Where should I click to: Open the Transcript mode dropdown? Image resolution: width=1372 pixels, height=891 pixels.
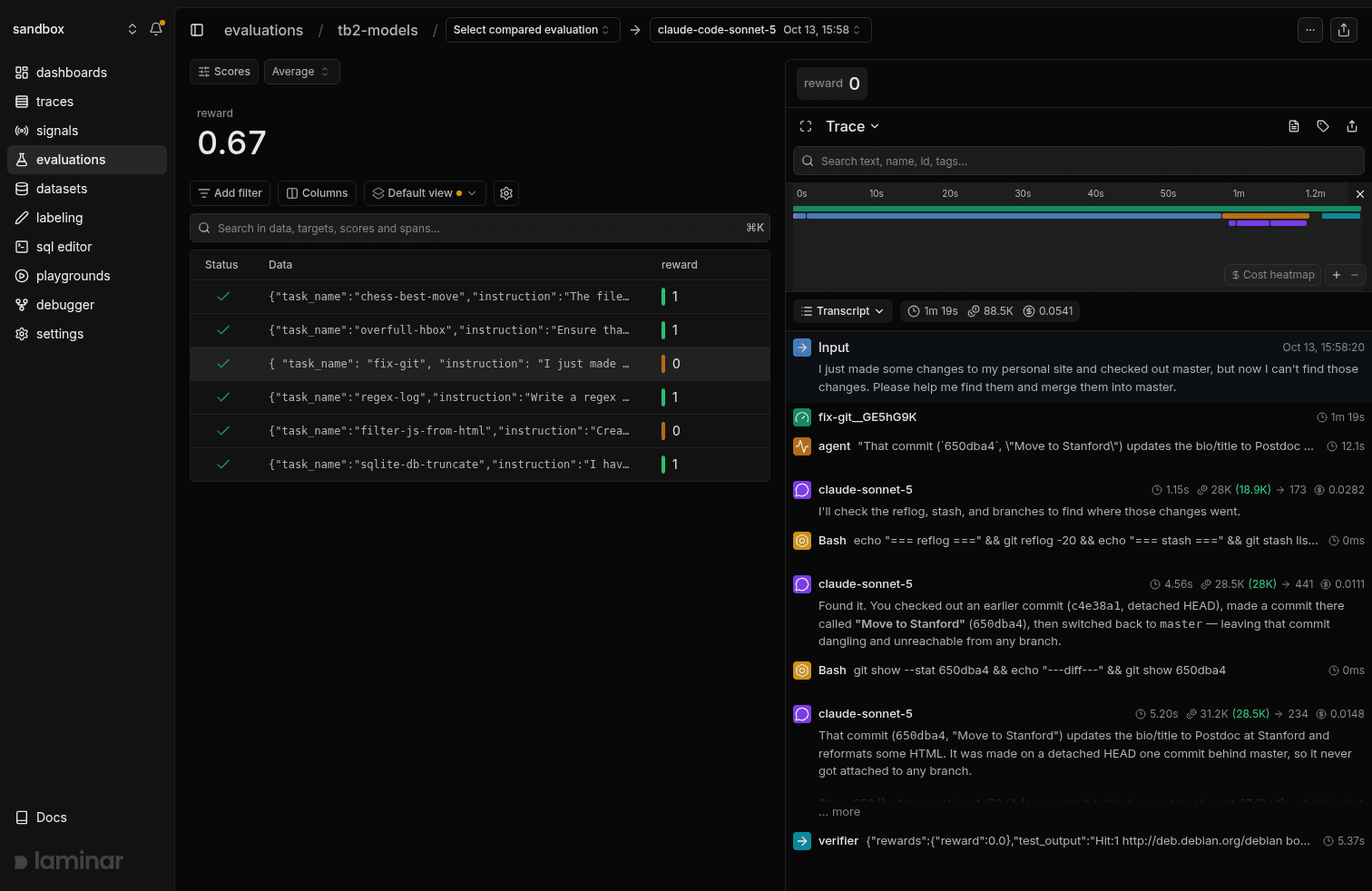pyautogui.click(x=843, y=311)
